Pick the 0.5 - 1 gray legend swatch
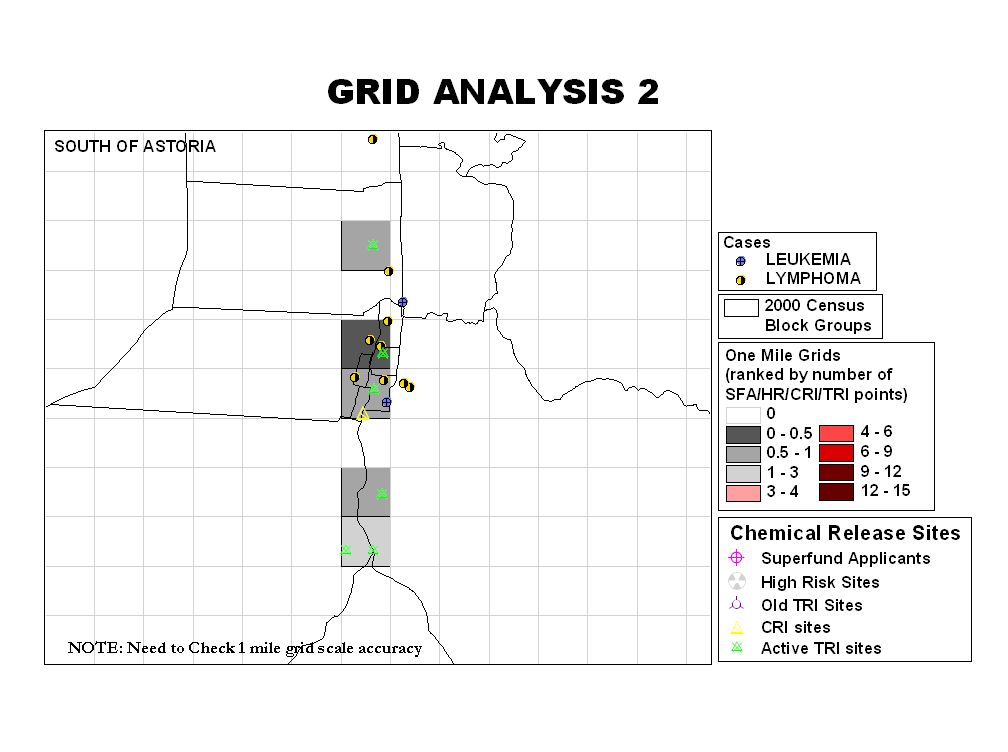The width and height of the screenshot is (1008, 752). point(743,453)
